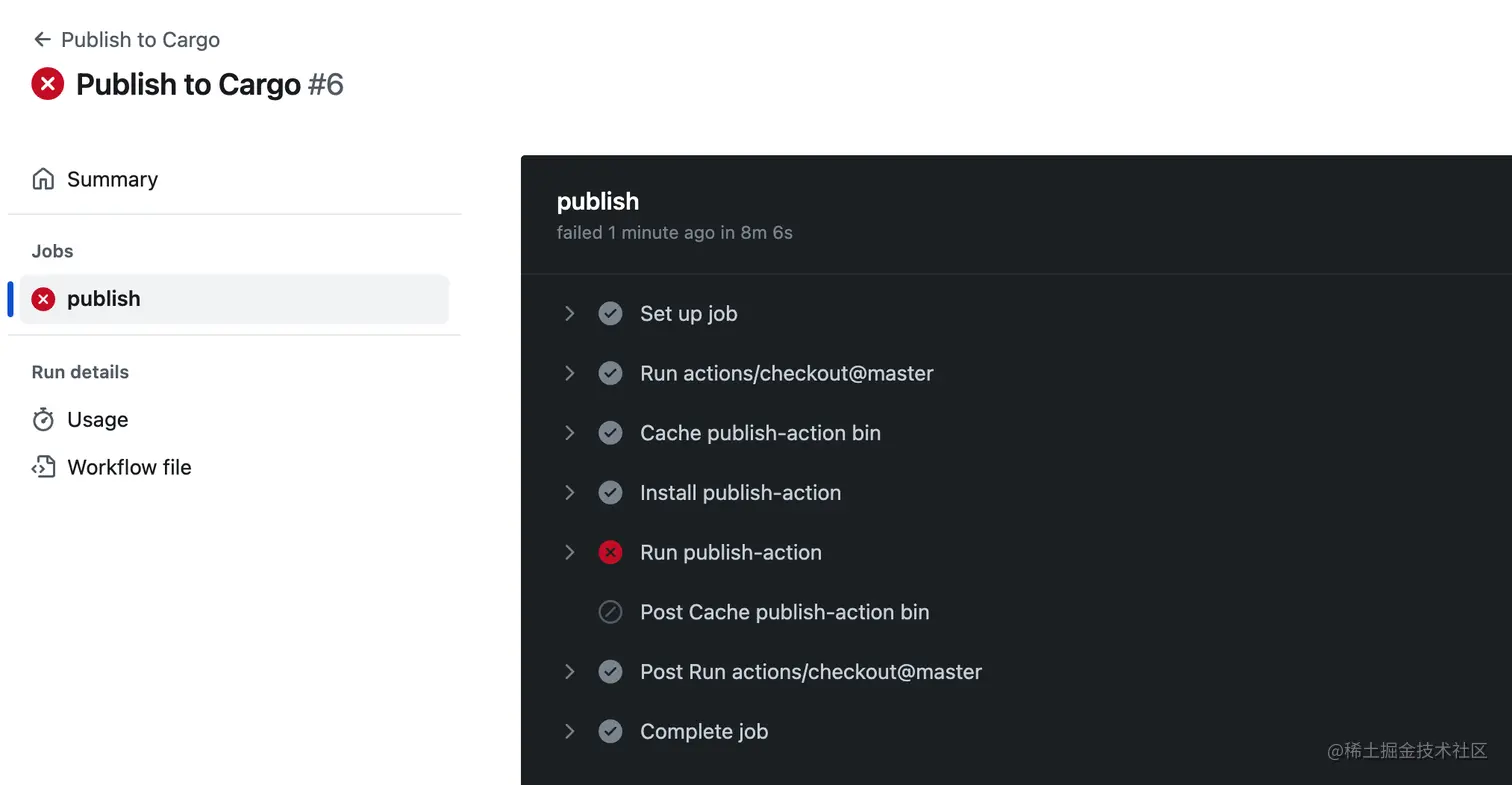Select the red failure icon for Run publish-action
The height and width of the screenshot is (785, 1512).
pos(610,552)
